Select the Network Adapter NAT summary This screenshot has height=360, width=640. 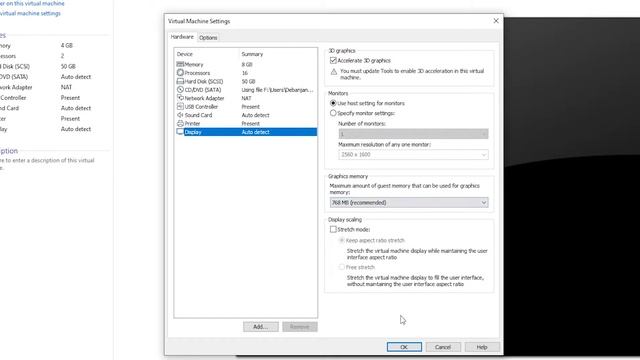click(247, 98)
